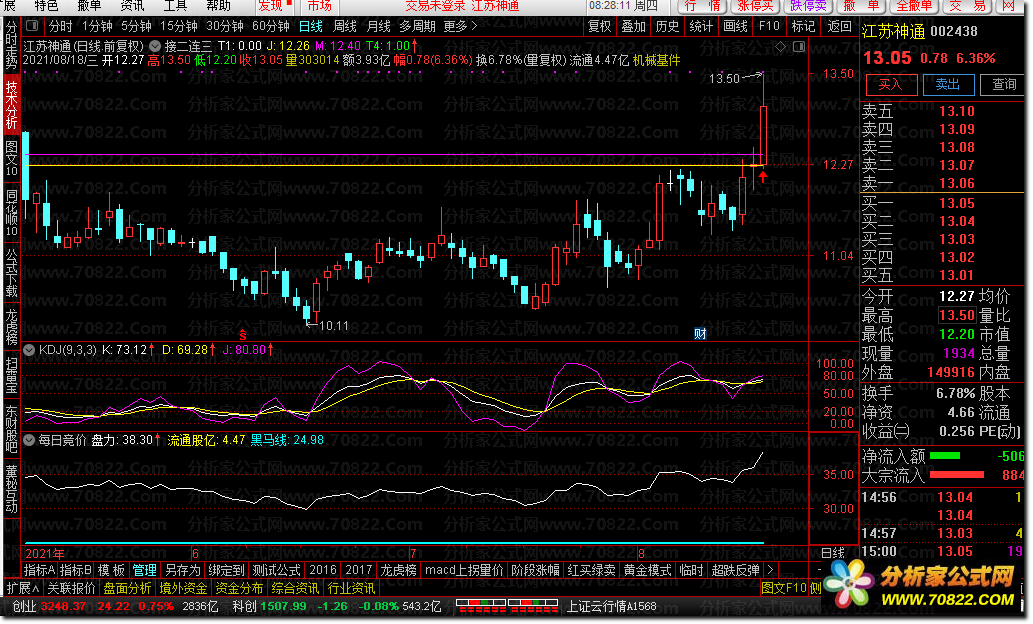The height and width of the screenshot is (624, 1033).
Task: Switch to 分时 chart view
Action: 61,26
